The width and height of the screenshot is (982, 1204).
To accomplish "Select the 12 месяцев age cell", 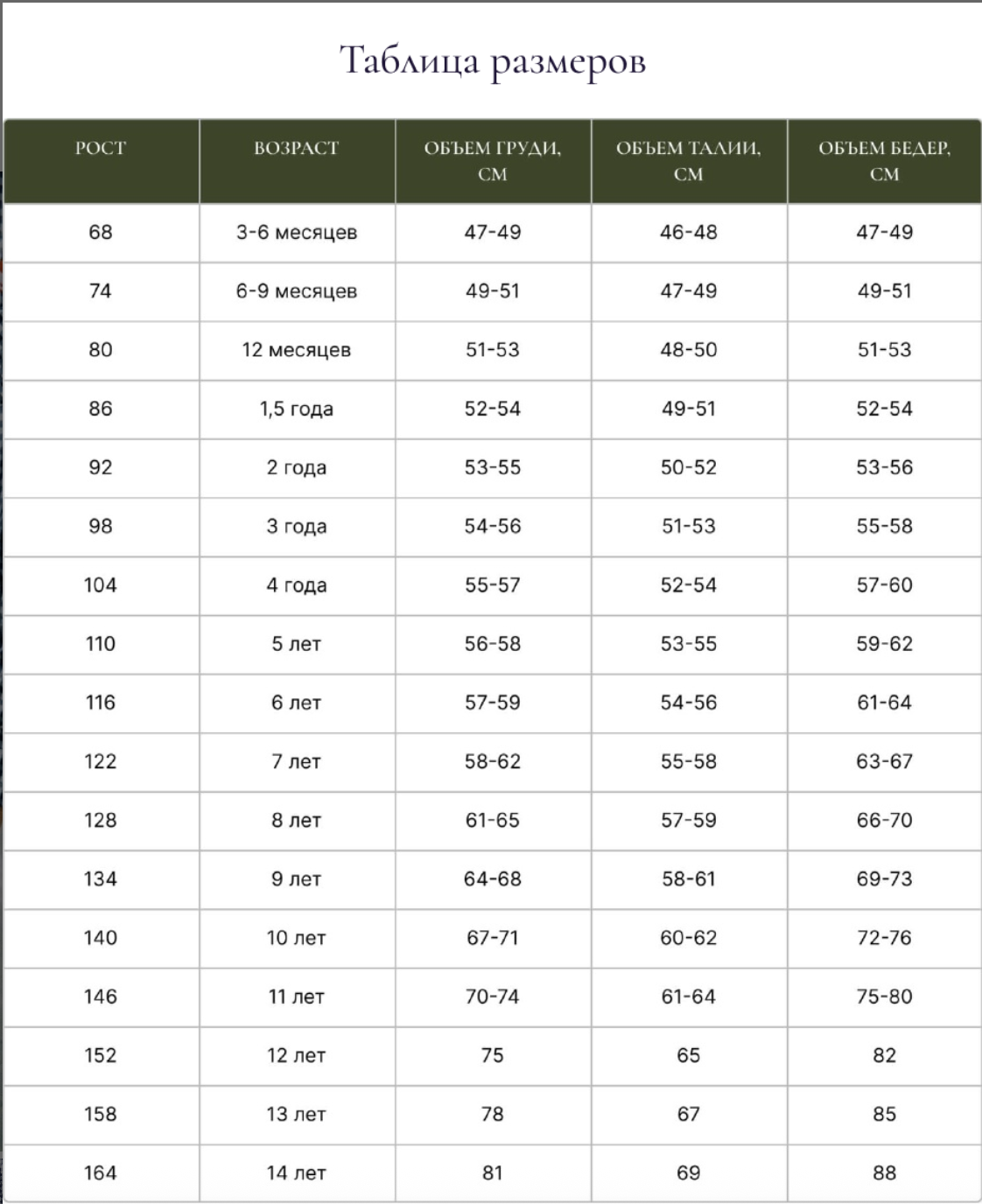I will click(x=297, y=350).
